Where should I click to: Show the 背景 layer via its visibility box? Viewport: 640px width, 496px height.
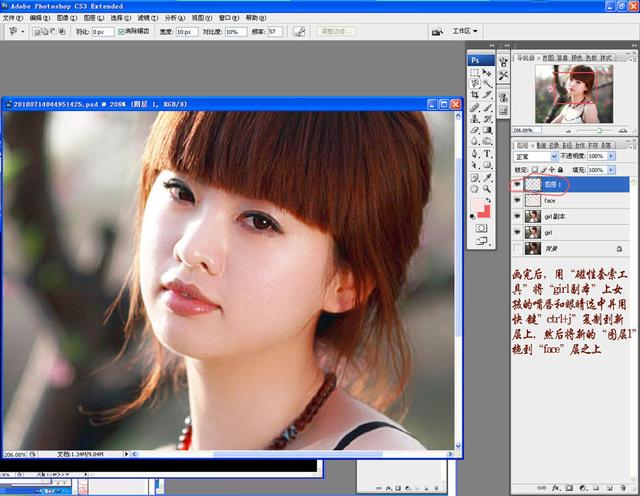point(517,249)
